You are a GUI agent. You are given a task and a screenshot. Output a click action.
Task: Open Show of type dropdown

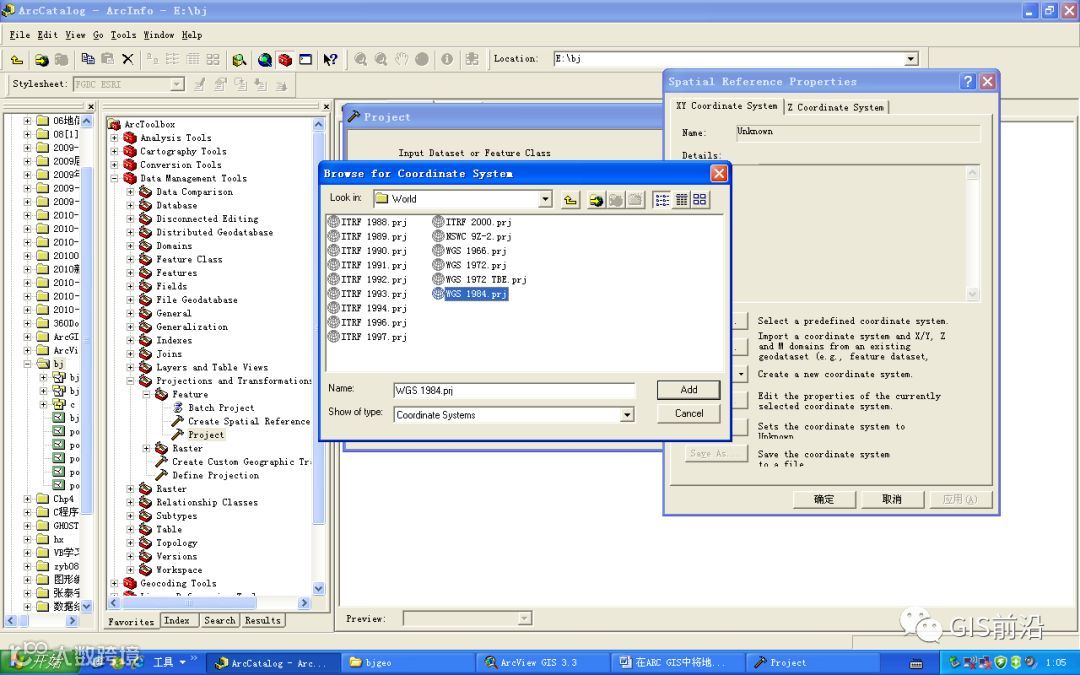coord(627,415)
